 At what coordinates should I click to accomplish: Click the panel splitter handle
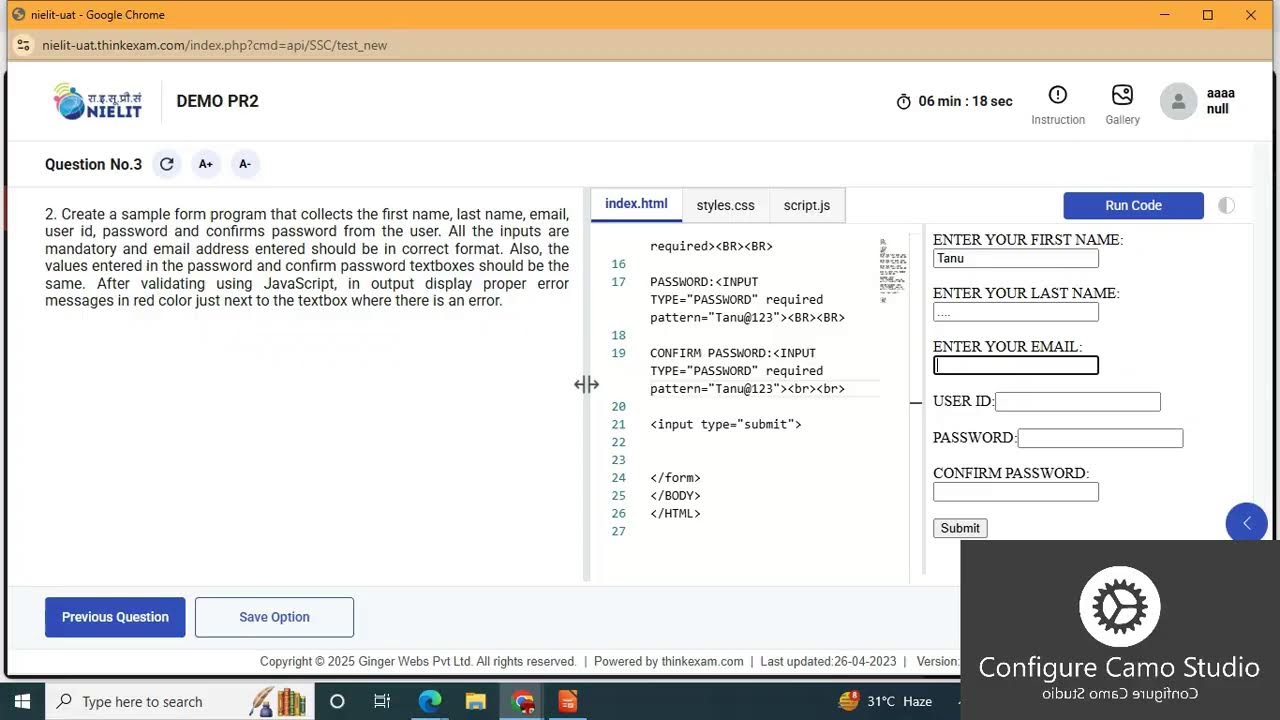586,385
